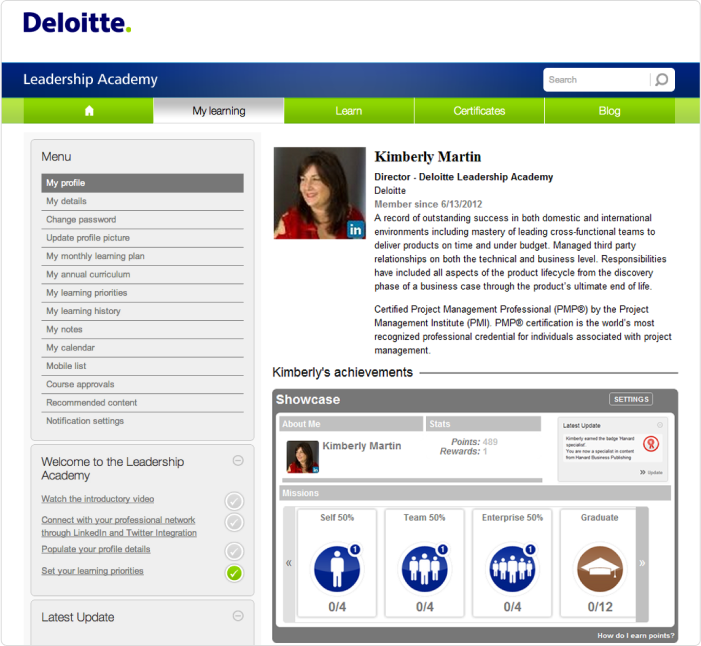The image size is (701, 646).
Task: Open the Certificates tab
Action: point(479,110)
